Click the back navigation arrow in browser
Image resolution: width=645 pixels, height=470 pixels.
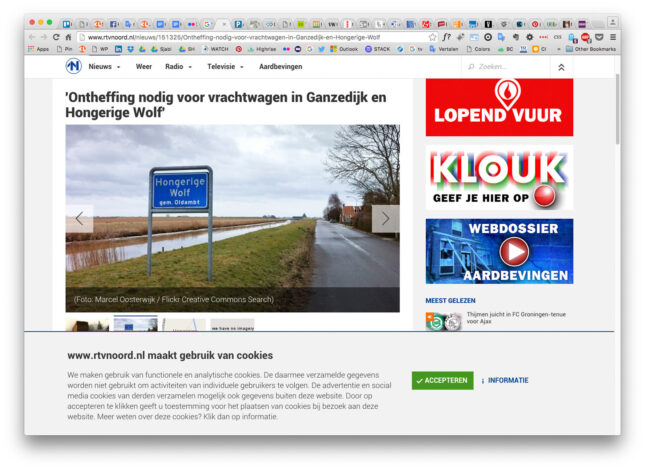click(x=32, y=37)
